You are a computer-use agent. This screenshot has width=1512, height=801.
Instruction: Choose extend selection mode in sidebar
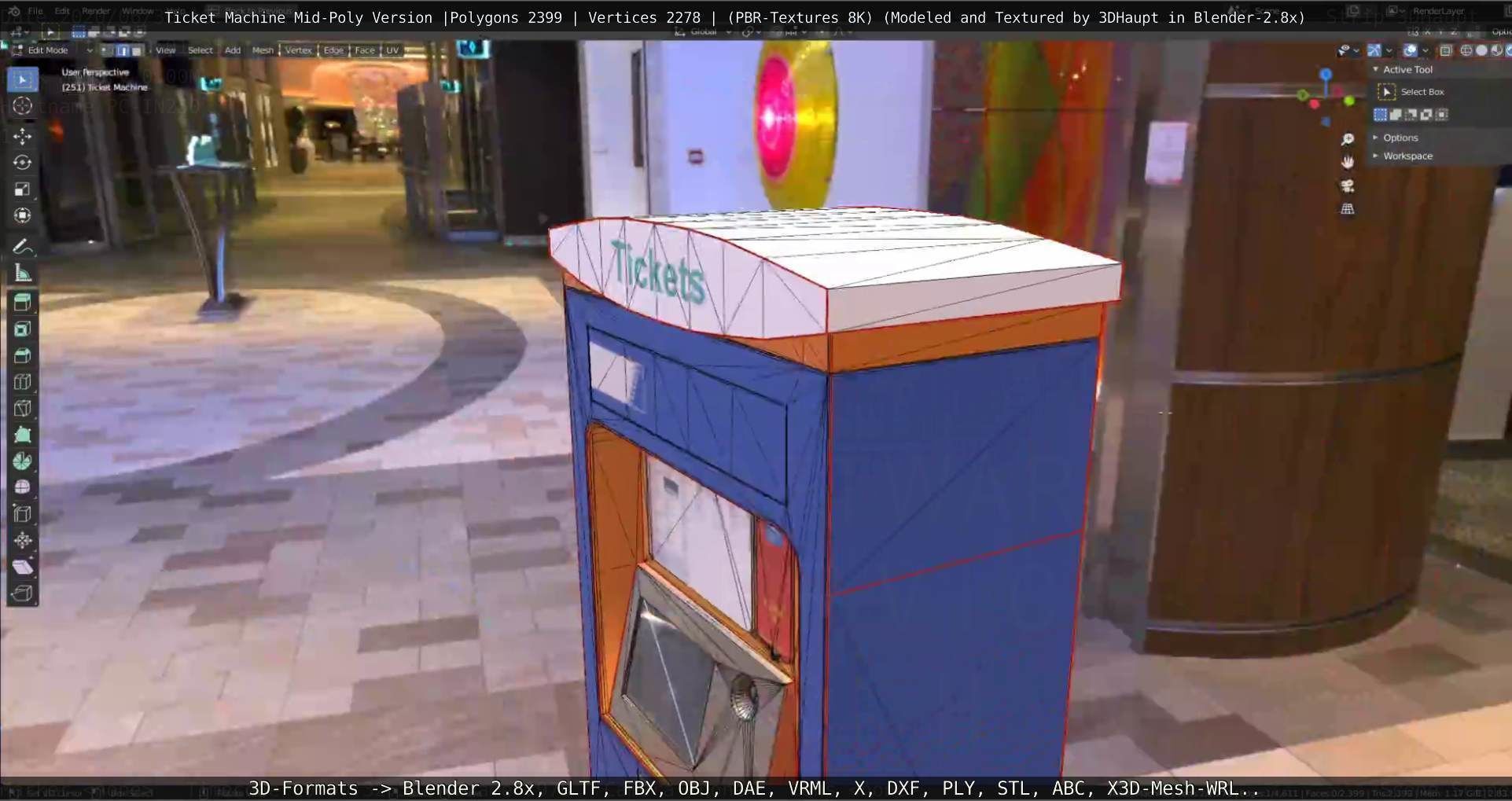pos(1396,115)
